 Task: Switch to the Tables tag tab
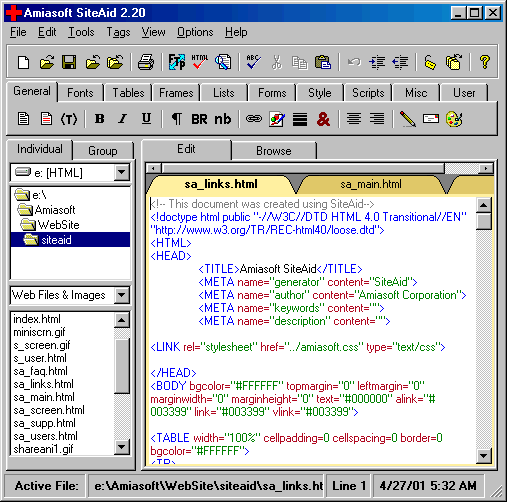128,93
